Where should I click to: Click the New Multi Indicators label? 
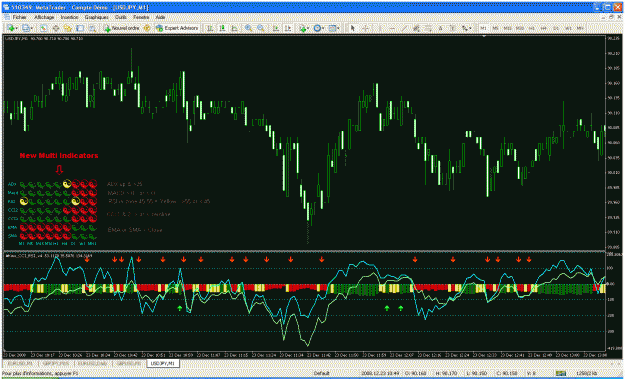click(x=59, y=155)
